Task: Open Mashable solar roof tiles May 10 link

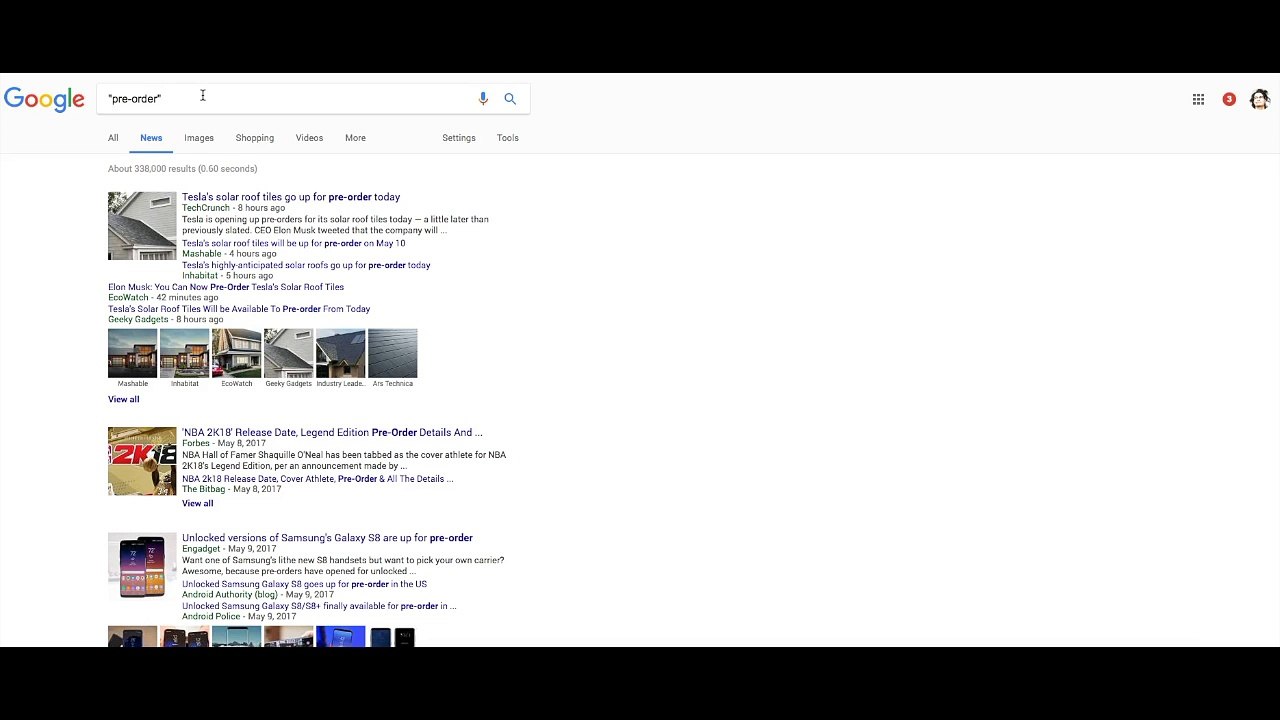Action: [x=294, y=243]
